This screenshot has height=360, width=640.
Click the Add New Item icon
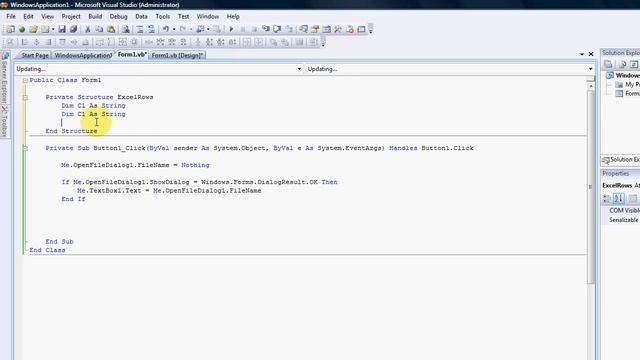[45, 29]
